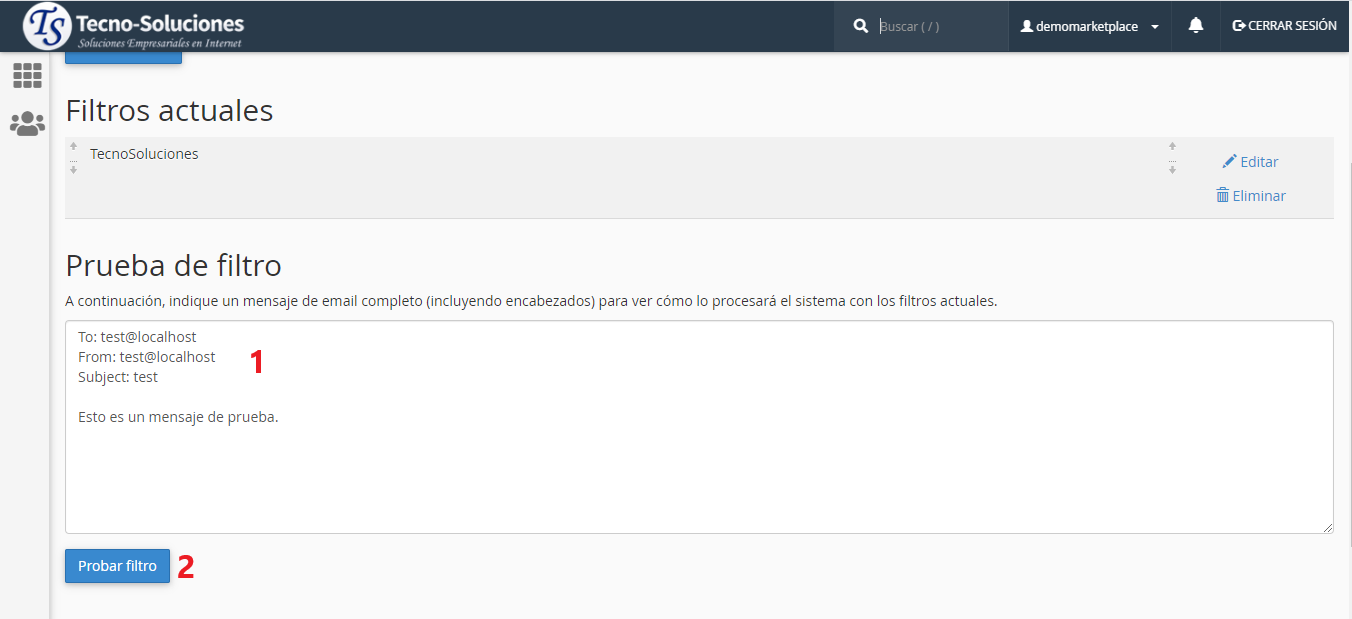
Task: Click CERRAR SESIÓN to log out
Action: point(1284,26)
